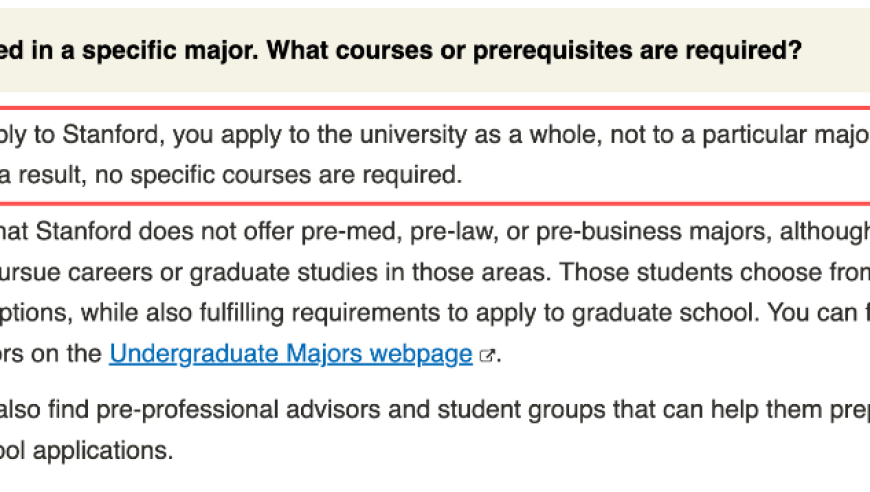Screen dimensions: 870x492
Task: Click the phrase 'Those students choose'
Action: [x=681, y=272]
